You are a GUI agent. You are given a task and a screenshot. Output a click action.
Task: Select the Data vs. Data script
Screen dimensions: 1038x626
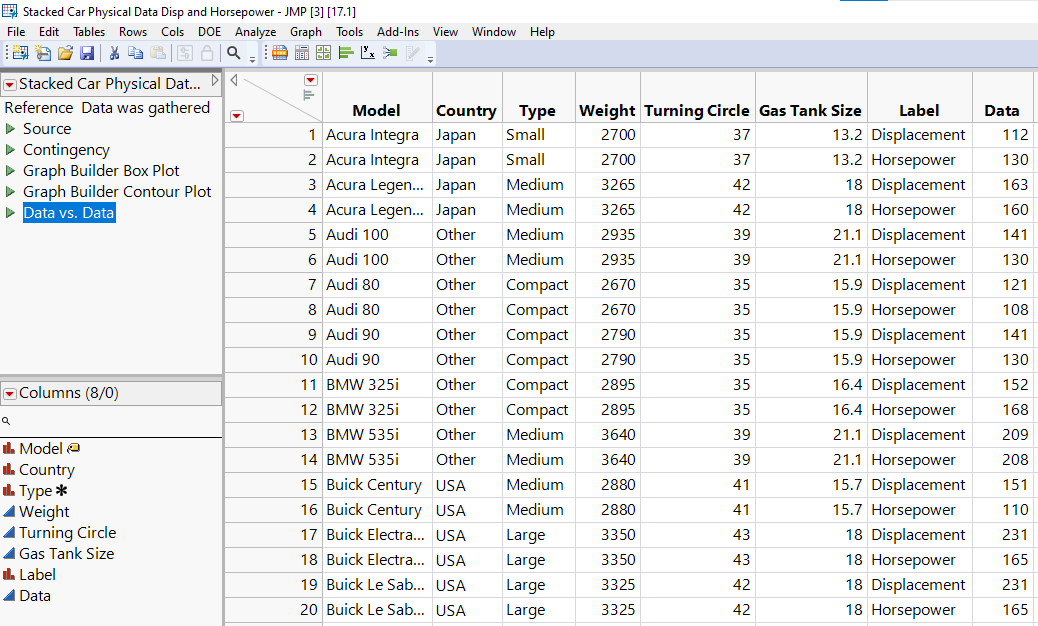tap(69, 212)
